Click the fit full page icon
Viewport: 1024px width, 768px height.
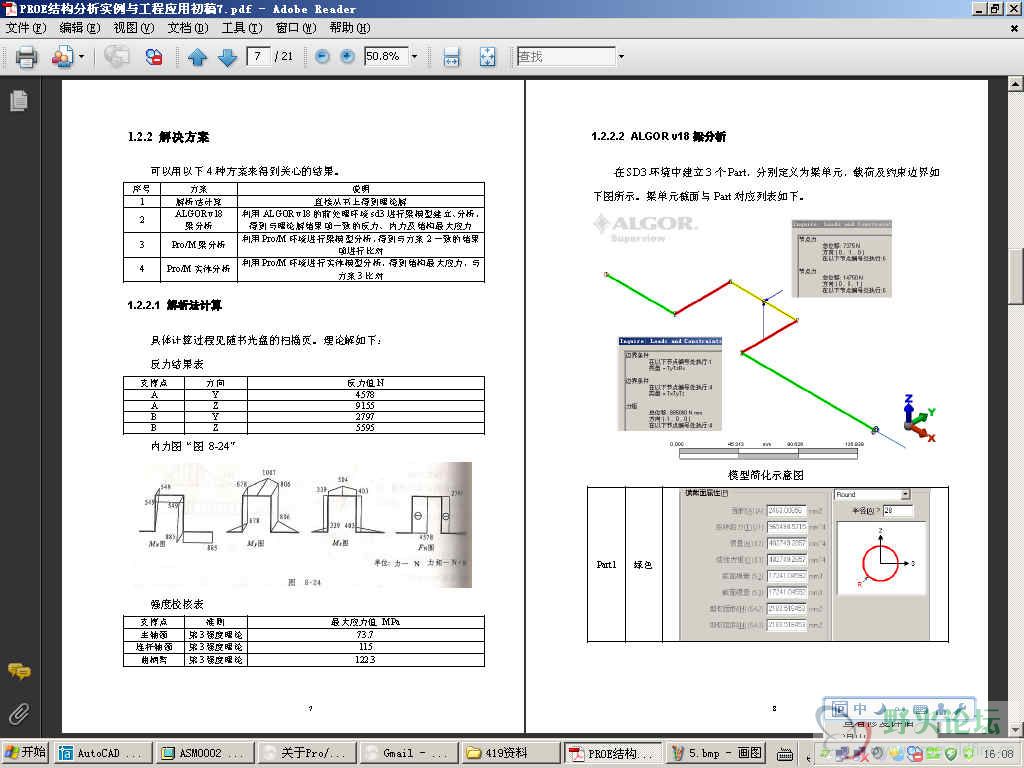[x=488, y=57]
